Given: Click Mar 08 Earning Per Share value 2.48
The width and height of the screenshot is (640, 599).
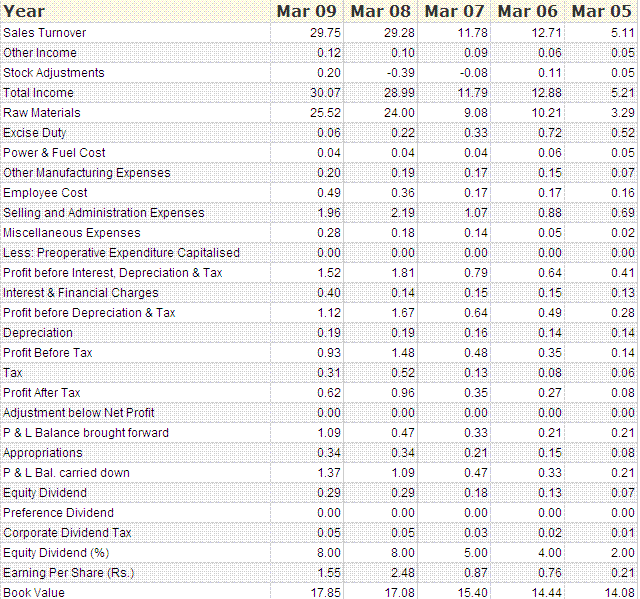Looking at the screenshot, I should 400,573.
